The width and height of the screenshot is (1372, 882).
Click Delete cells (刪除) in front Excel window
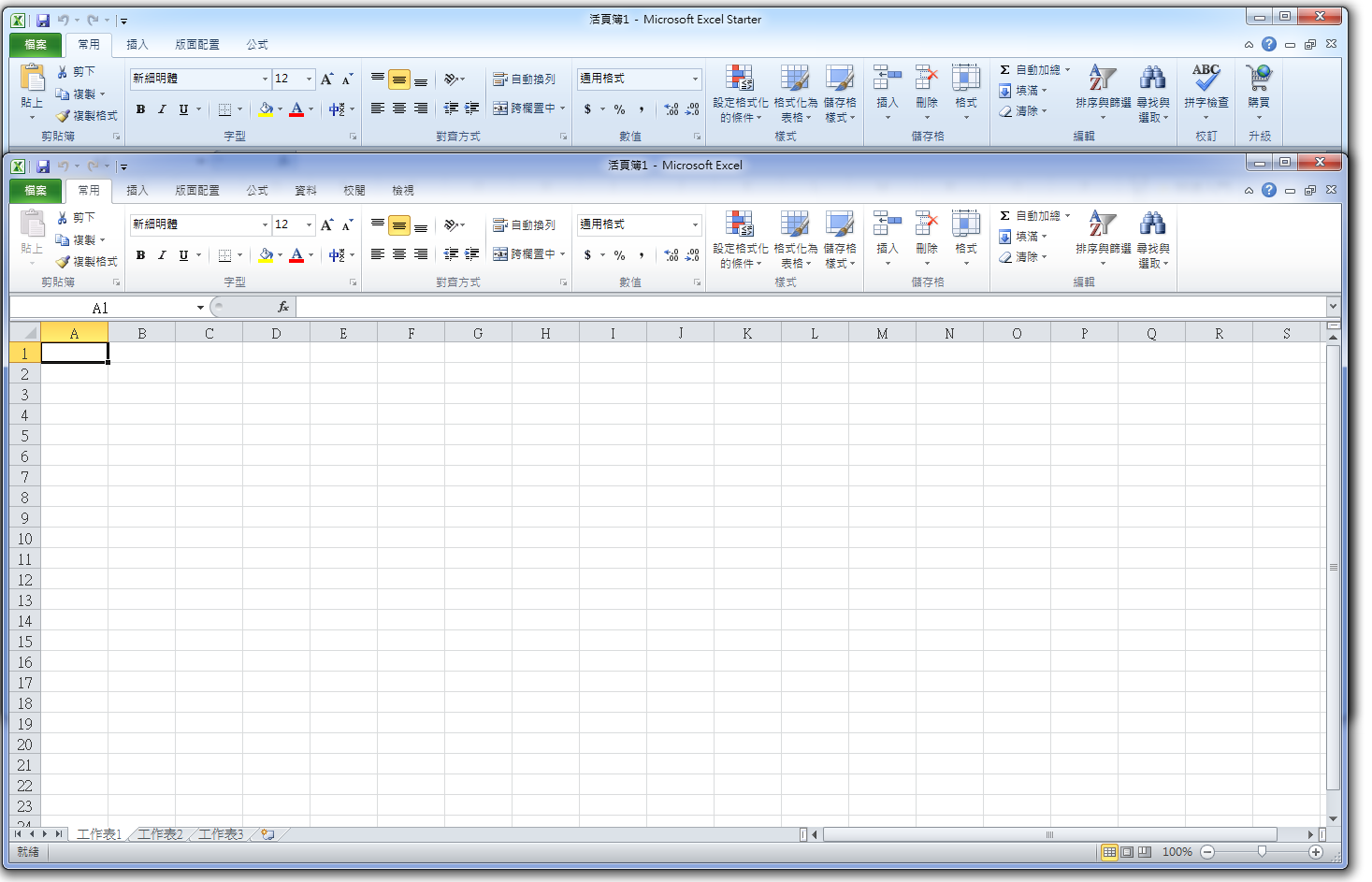click(x=927, y=238)
